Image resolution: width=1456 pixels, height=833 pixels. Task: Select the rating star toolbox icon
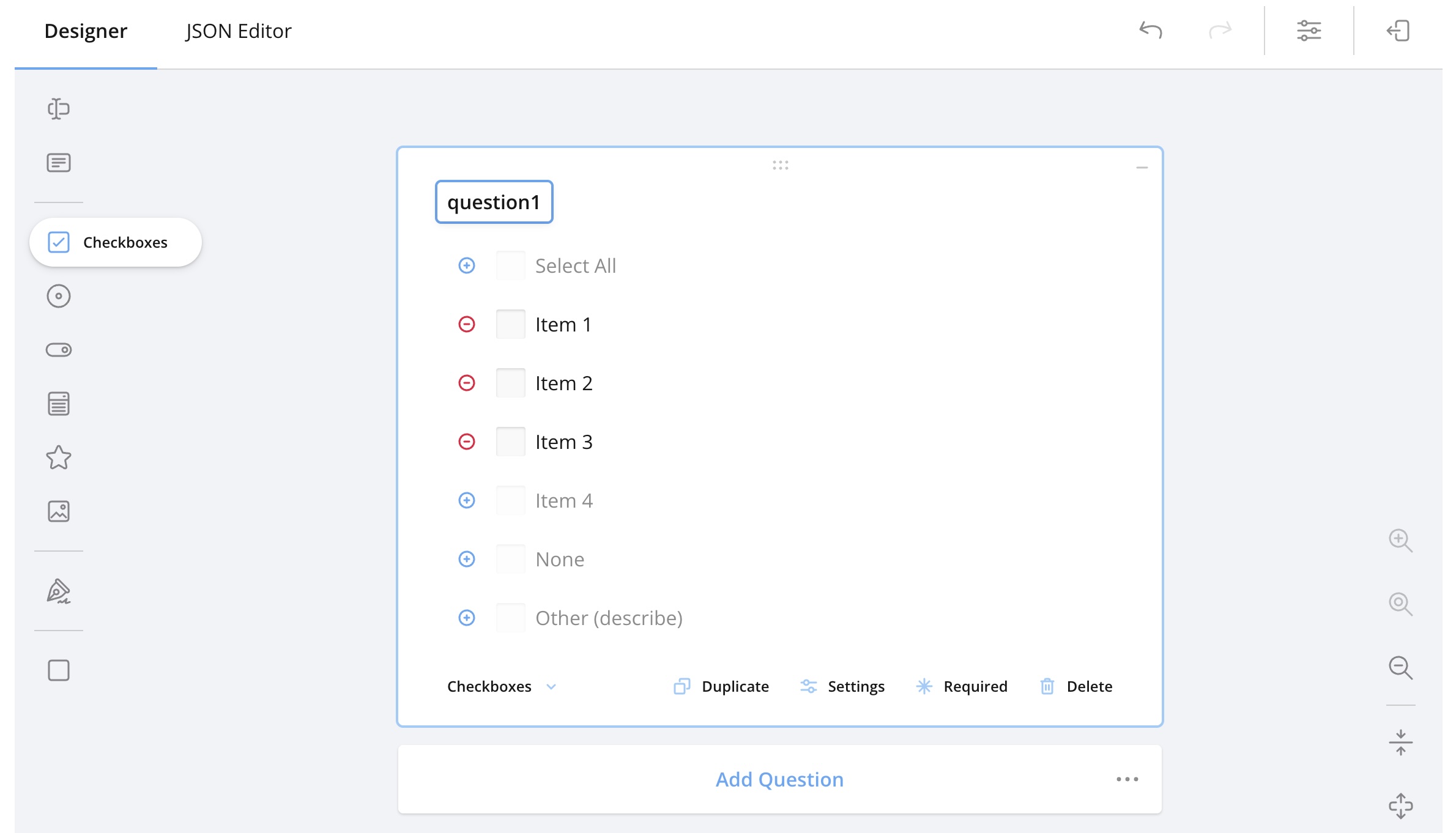(x=59, y=457)
